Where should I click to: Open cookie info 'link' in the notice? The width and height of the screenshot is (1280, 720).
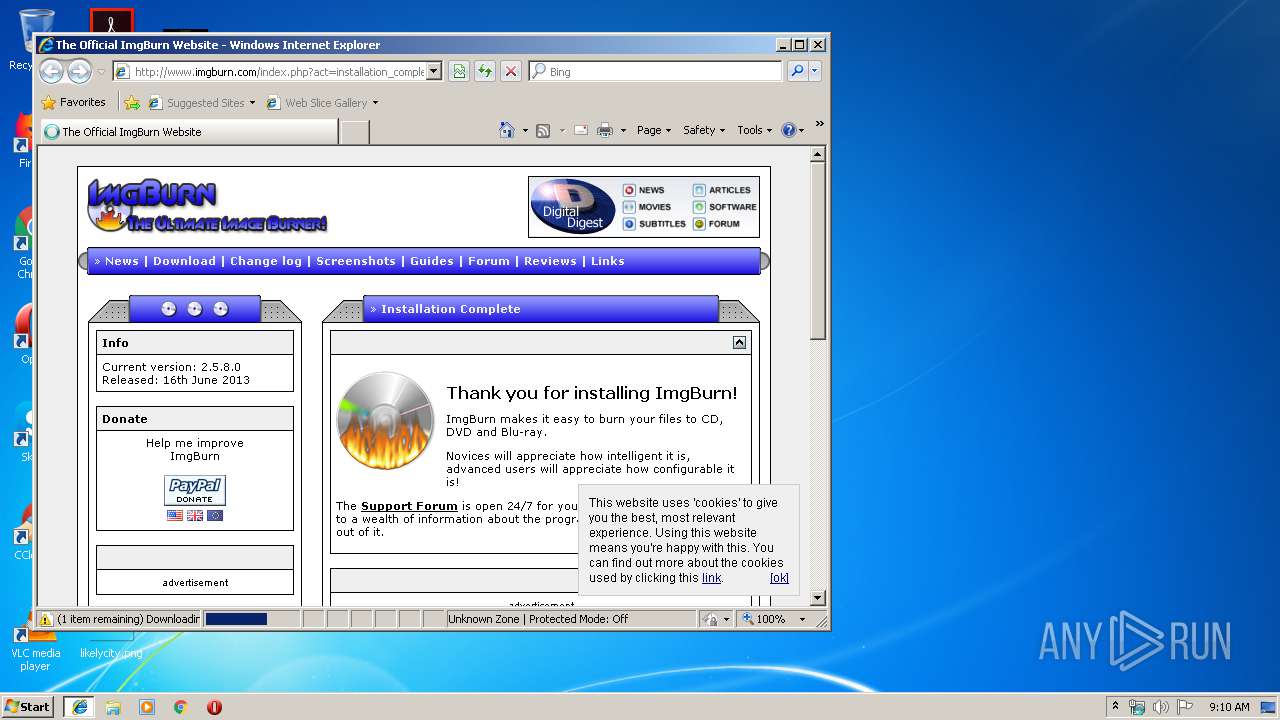tap(711, 578)
